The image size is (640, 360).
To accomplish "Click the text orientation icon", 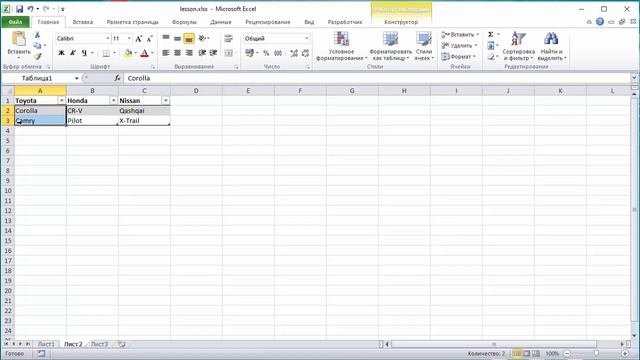I will [202, 38].
